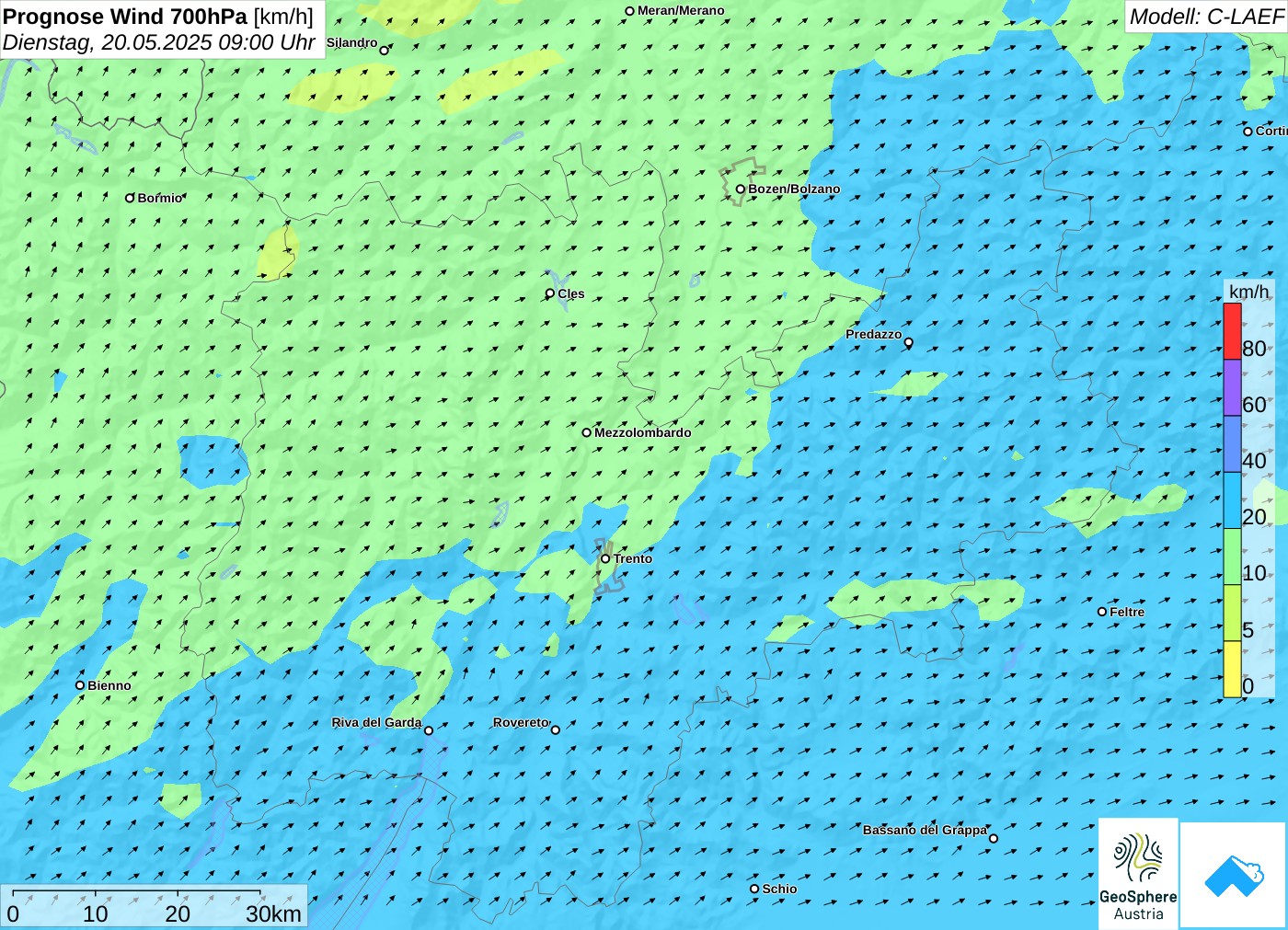Click the 'Modell: C-LAEF' label
The image size is (1288, 930).
tap(1206, 17)
